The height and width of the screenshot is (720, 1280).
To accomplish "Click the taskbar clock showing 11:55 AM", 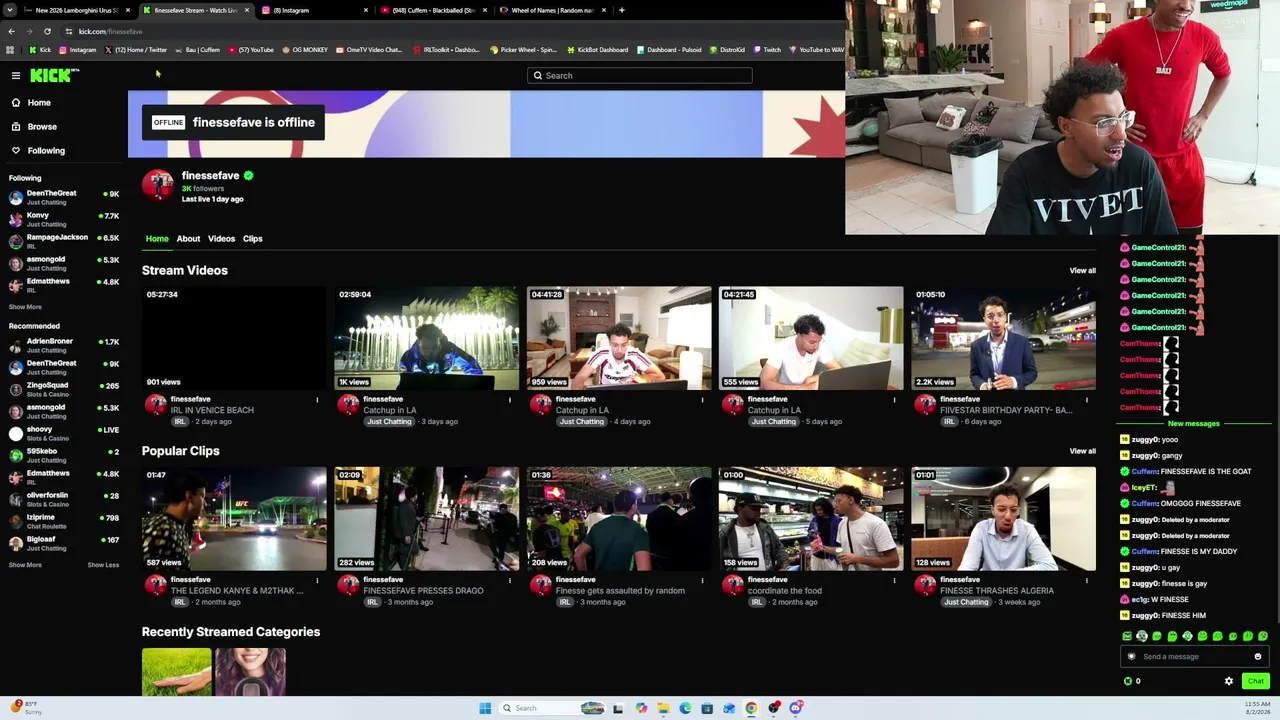I will point(1258,708).
